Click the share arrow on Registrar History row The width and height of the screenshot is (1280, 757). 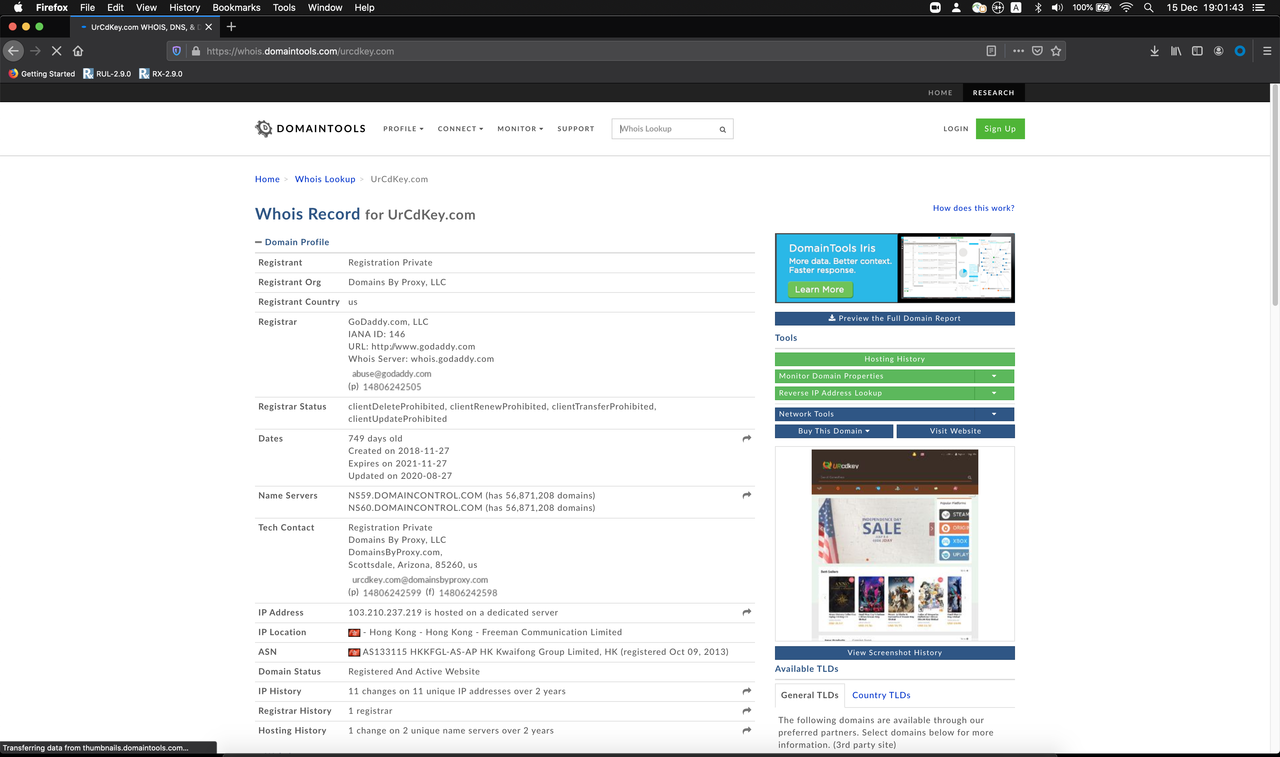(x=747, y=711)
